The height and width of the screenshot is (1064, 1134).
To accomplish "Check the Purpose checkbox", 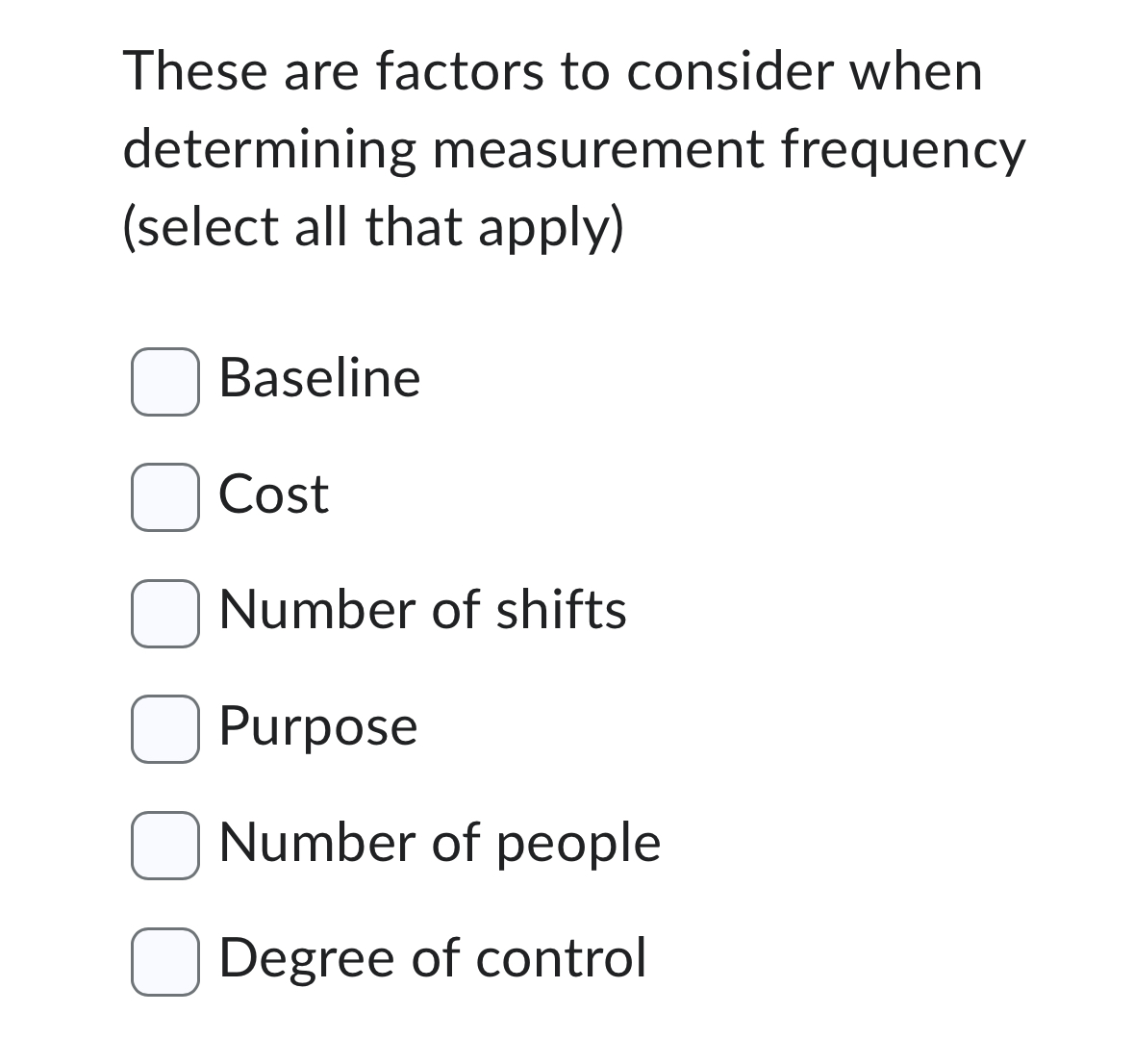I will [x=165, y=729].
